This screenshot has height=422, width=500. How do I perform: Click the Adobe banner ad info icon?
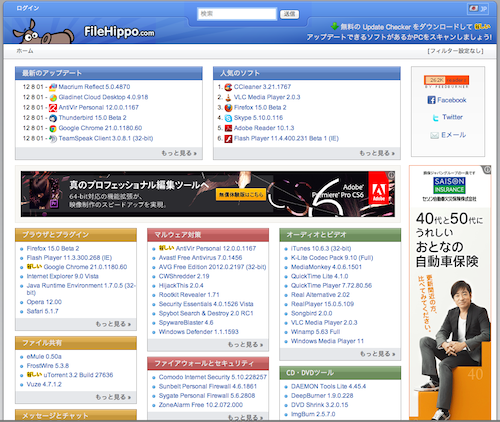391,175
